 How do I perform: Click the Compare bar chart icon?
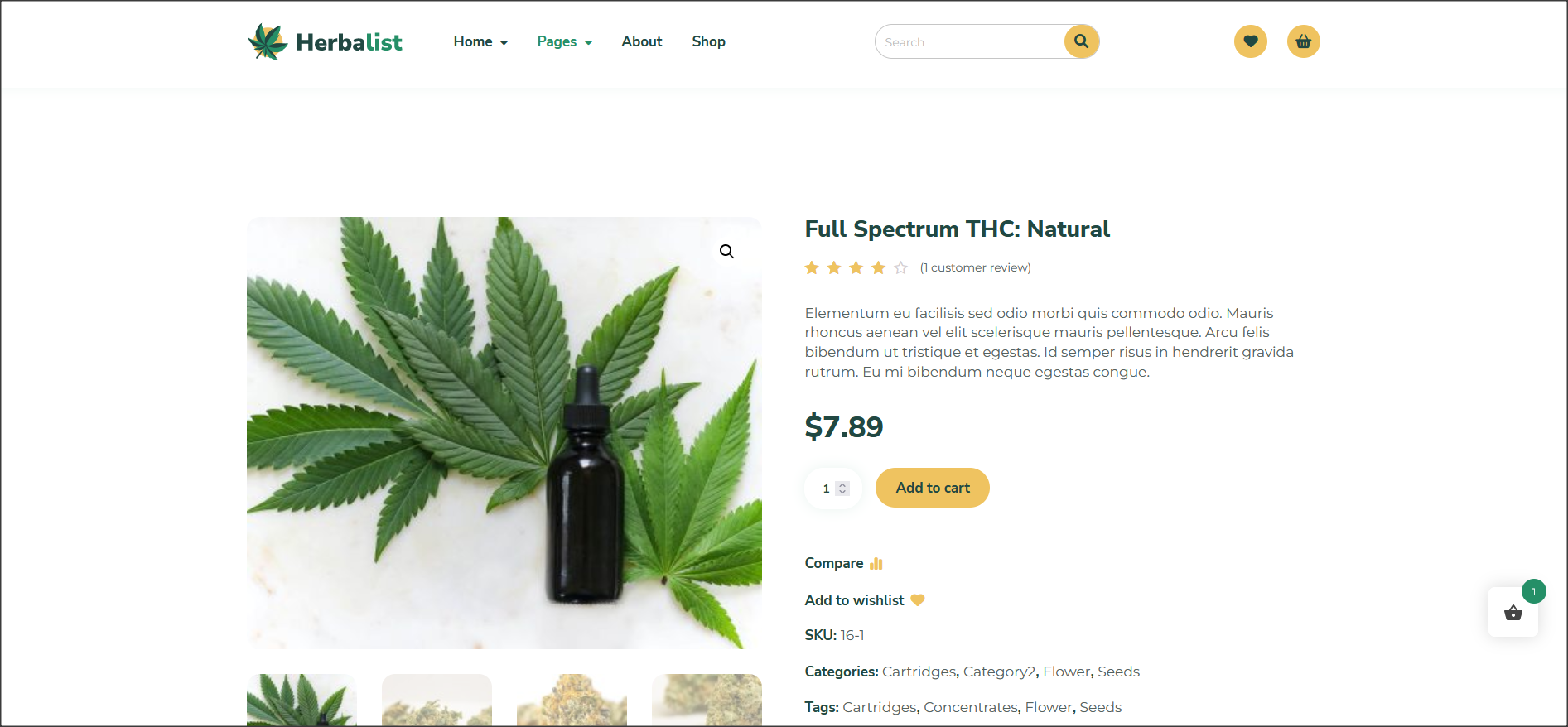876,563
